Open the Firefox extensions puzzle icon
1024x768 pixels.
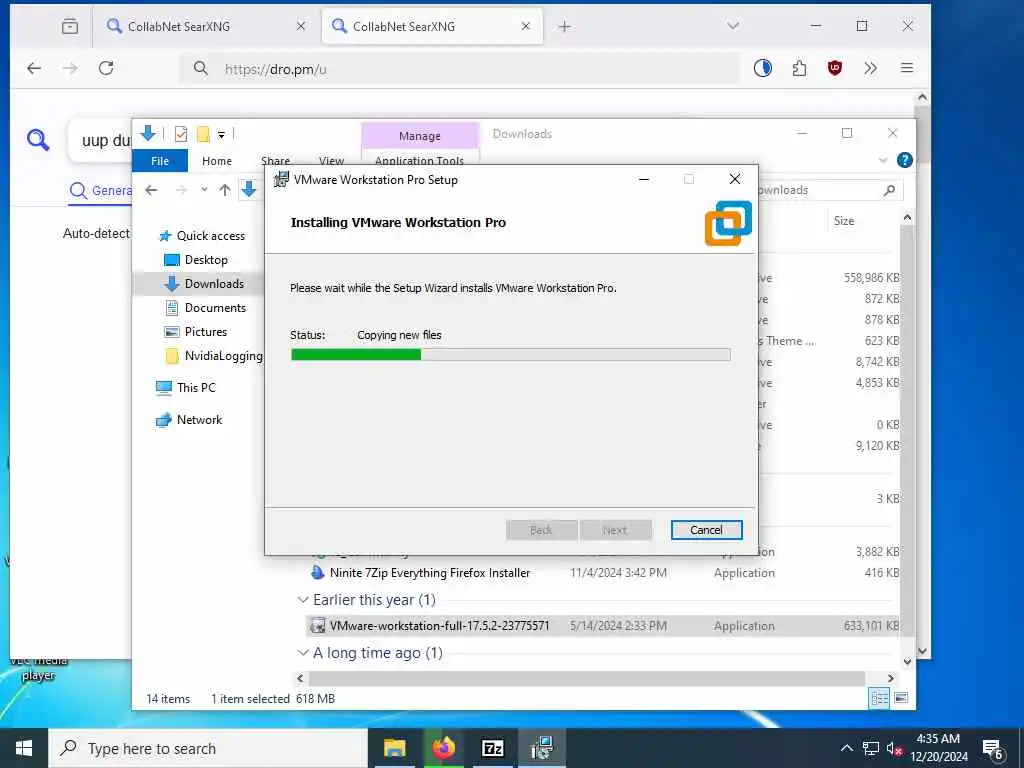coord(799,68)
